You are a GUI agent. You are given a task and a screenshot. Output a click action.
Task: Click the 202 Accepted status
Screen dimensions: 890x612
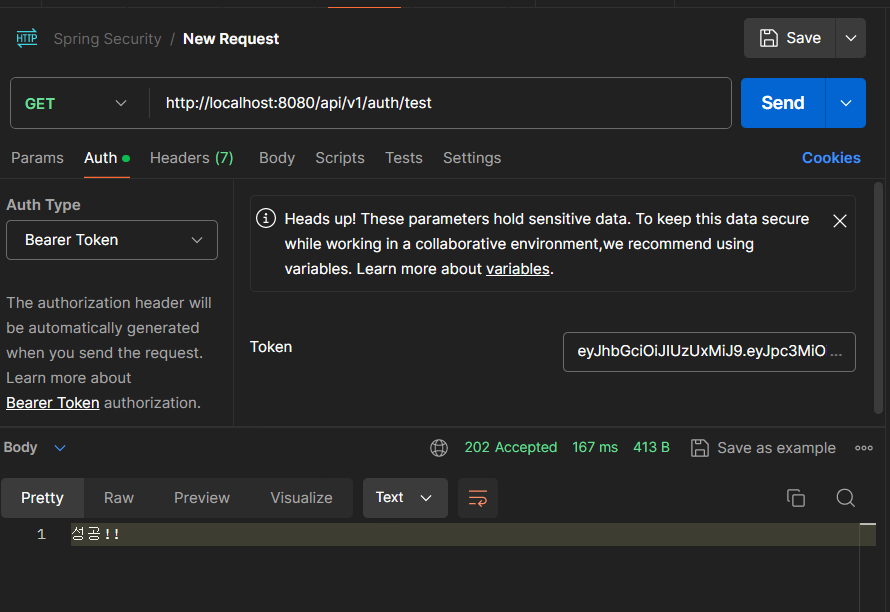click(511, 447)
